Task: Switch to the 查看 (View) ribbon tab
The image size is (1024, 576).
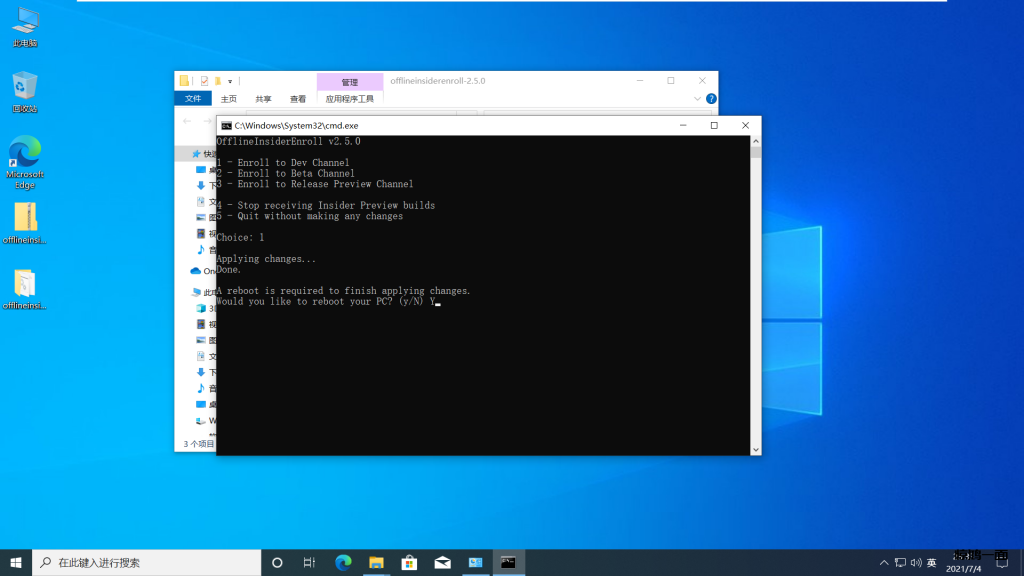Action: 298,99
